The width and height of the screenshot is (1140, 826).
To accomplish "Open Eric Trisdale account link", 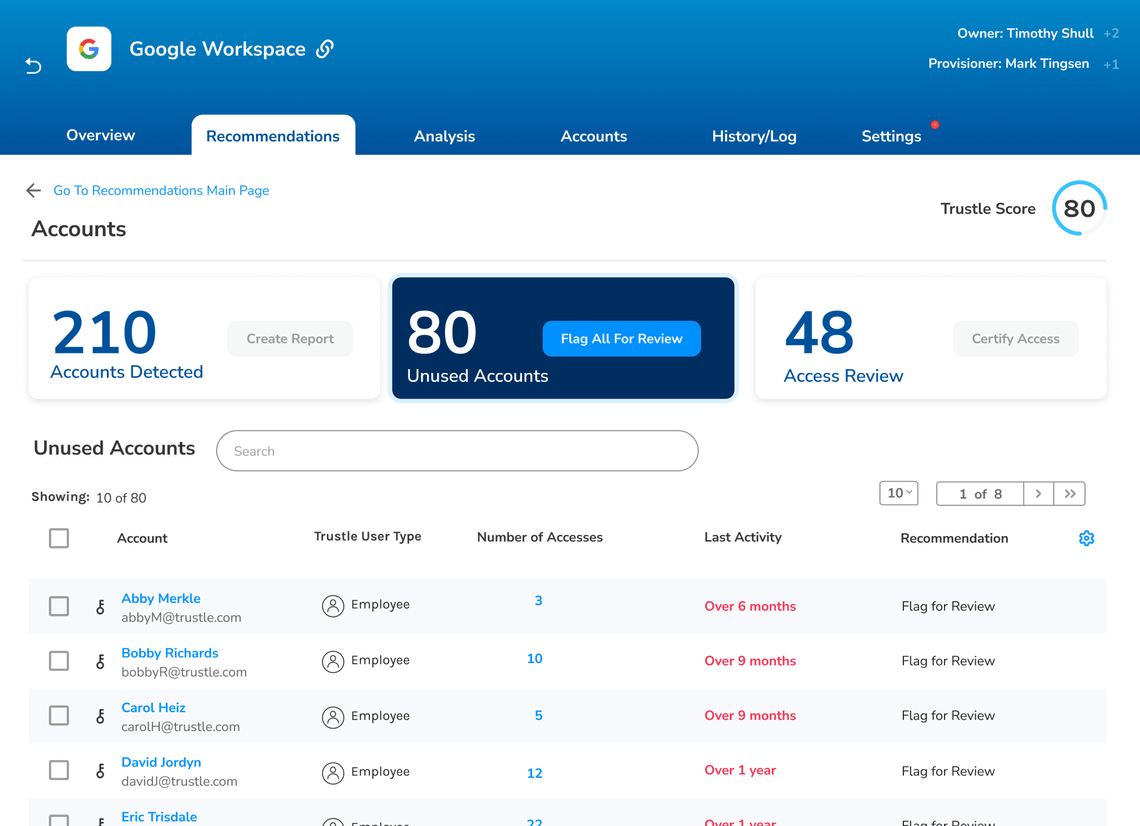I will [x=159, y=817].
